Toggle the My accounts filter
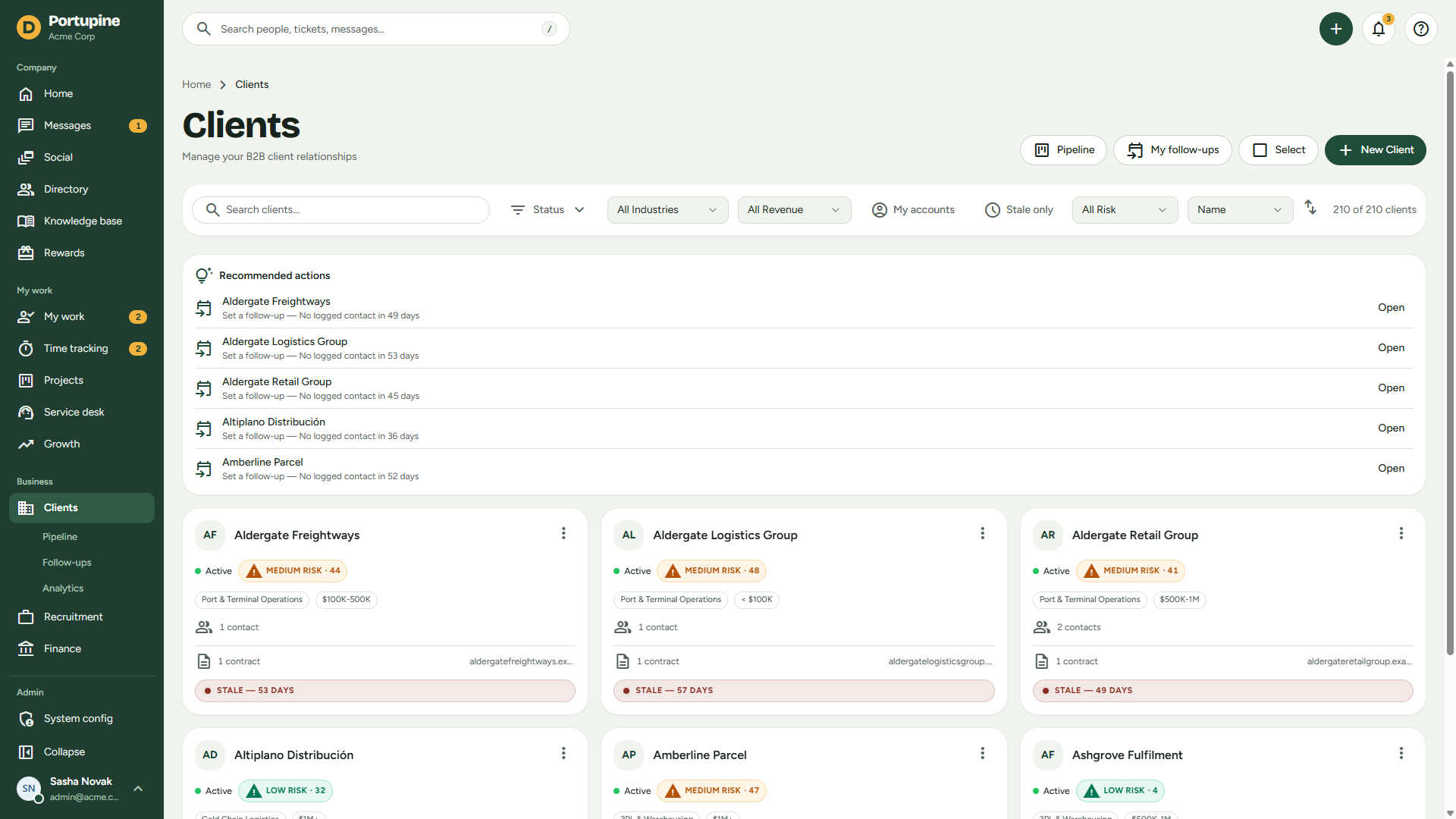Image resolution: width=1456 pixels, height=819 pixels. coord(914,210)
